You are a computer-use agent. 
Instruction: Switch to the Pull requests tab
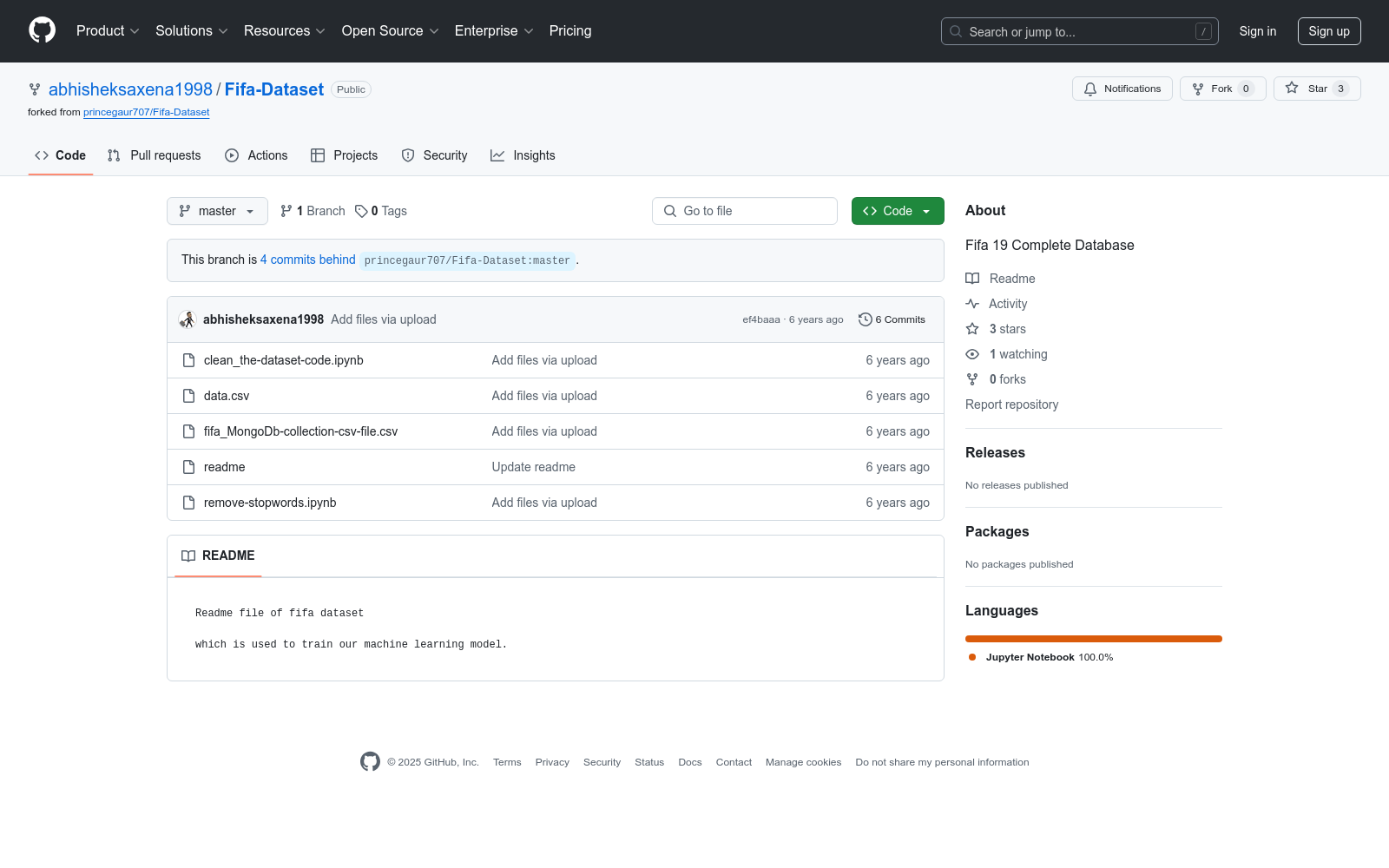click(x=154, y=155)
